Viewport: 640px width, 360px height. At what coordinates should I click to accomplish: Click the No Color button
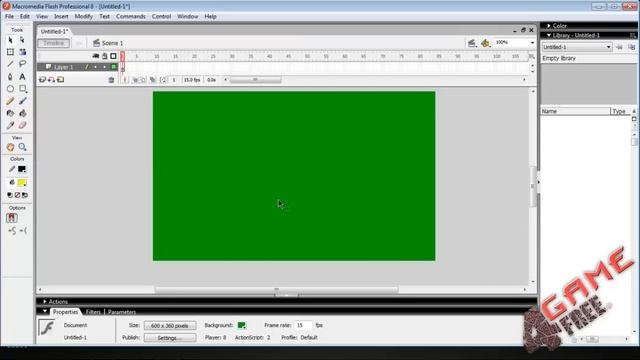click(x=17, y=196)
